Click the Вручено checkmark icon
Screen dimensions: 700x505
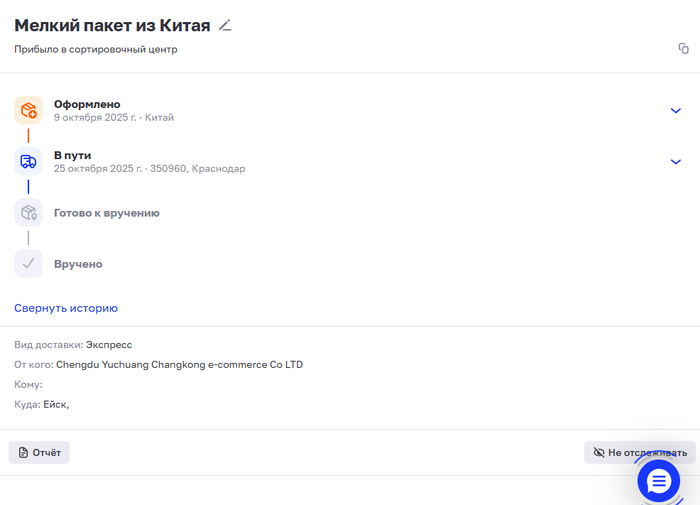28,263
